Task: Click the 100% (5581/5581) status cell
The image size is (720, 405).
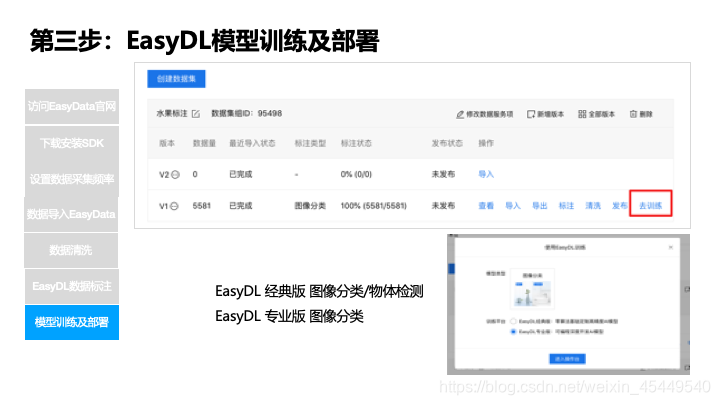Action: [x=374, y=206]
